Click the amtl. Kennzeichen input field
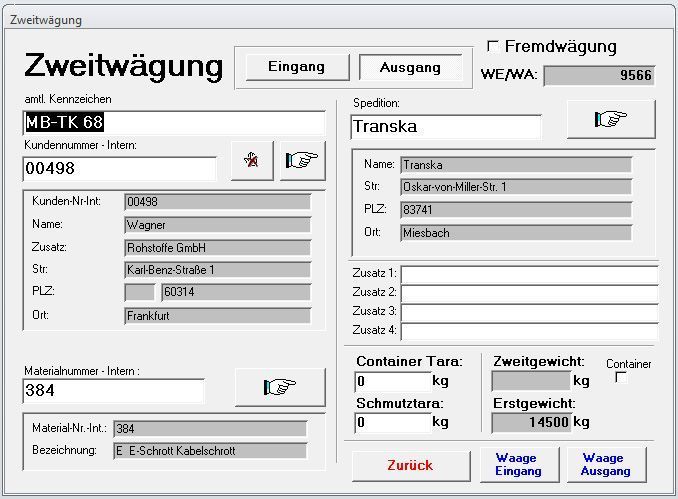Viewport: 678px width, 499px height. 174,122
